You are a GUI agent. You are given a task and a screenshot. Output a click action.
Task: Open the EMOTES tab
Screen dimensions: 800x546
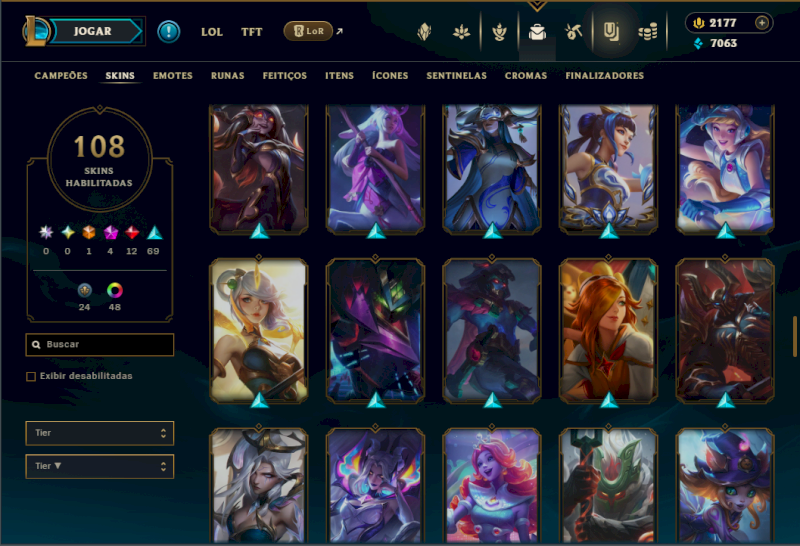(x=172, y=76)
